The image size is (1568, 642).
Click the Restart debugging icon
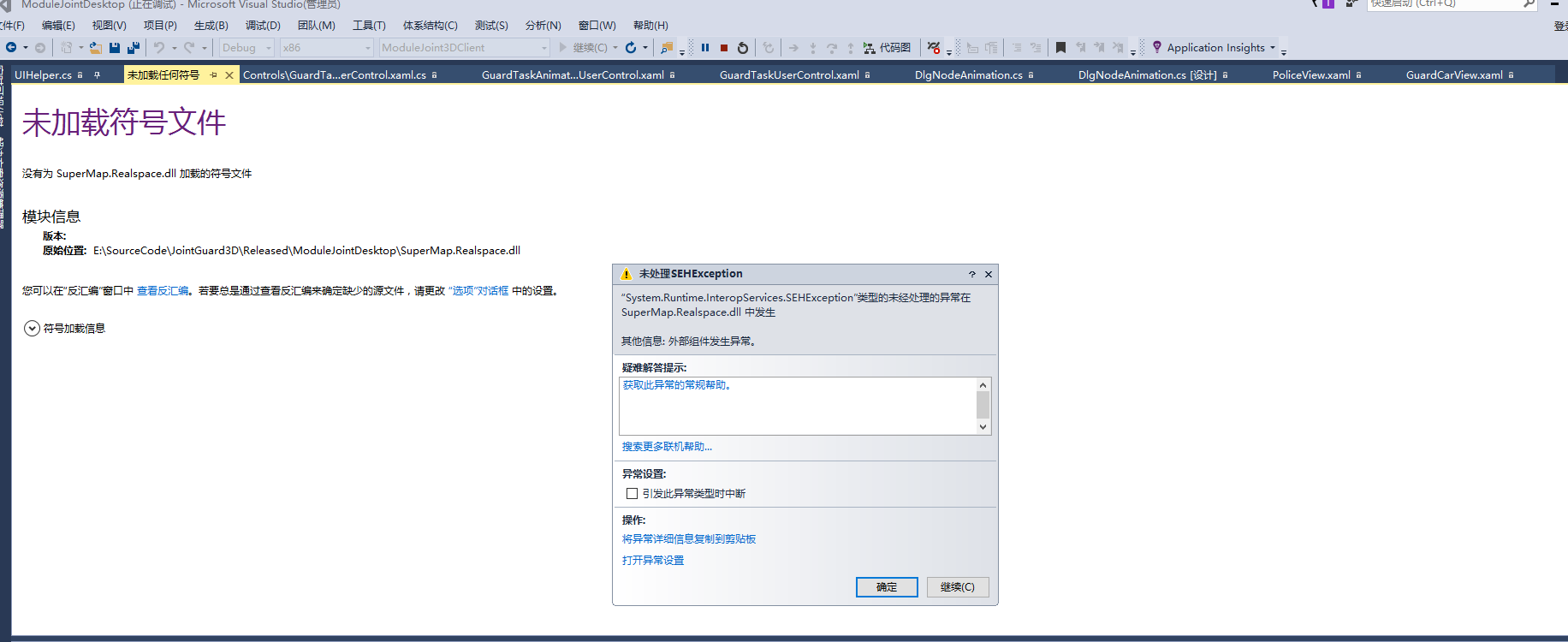click(743, 48)
